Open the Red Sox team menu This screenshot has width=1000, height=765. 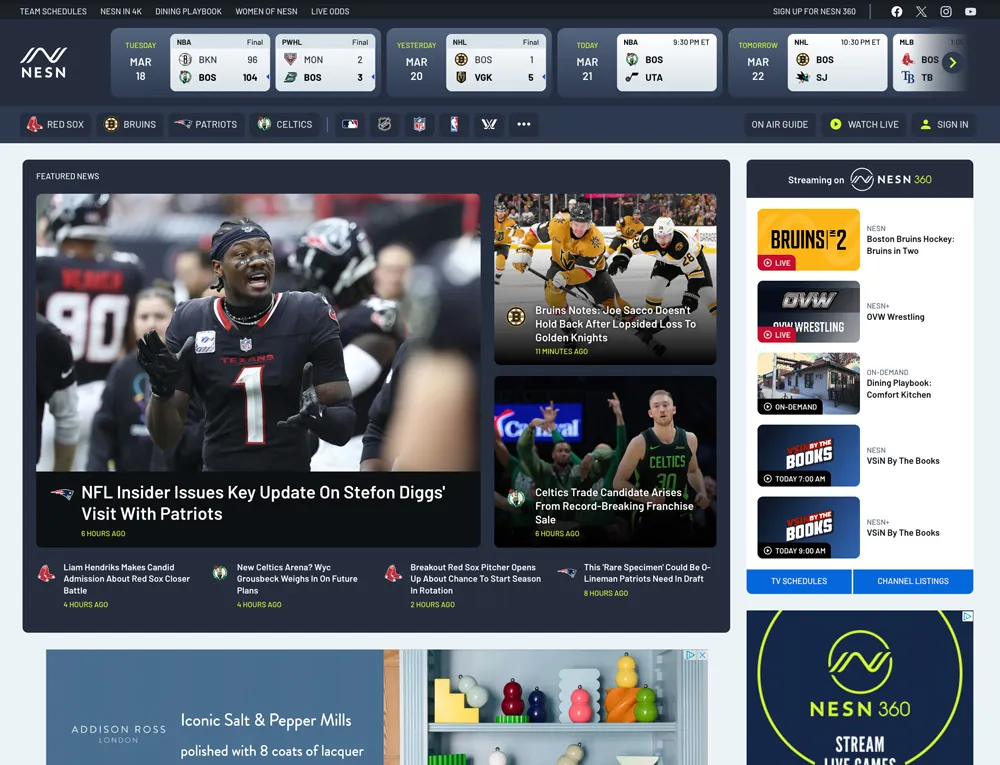[x=56, y=125]
